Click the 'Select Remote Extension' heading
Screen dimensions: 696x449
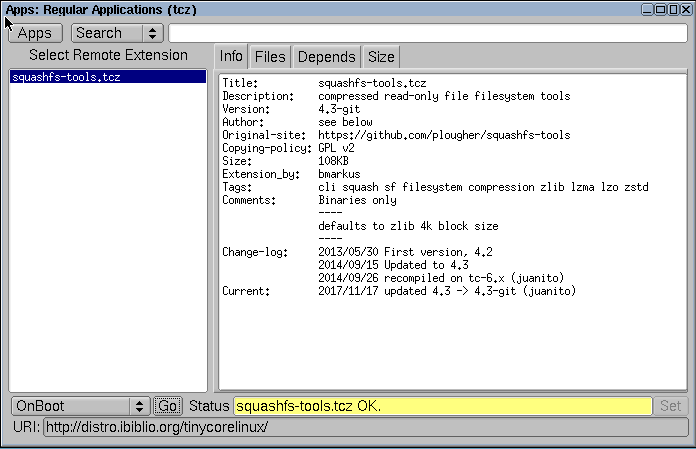(108, 55)
